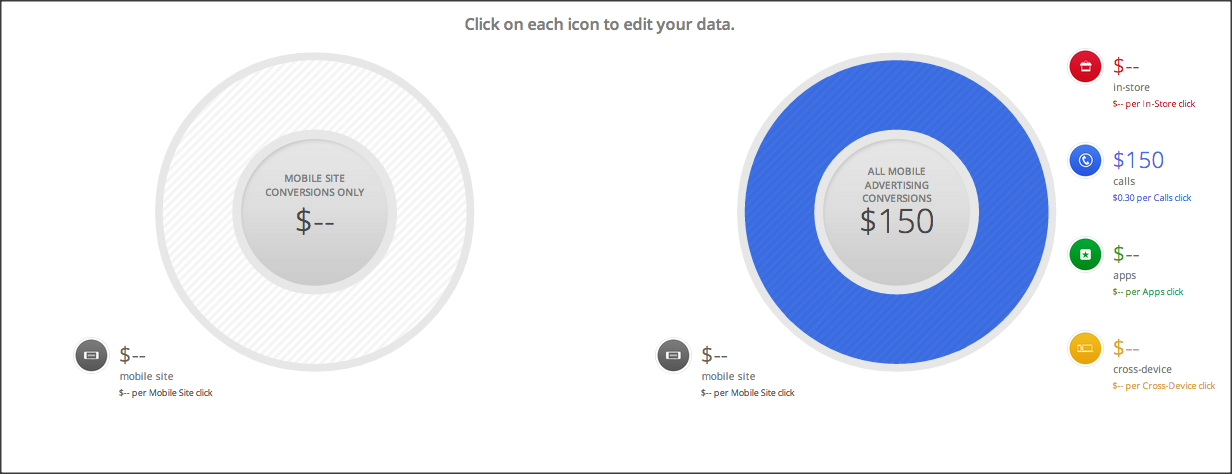This screenshot has width=1232, height=474.
Task: Click the red in-store icon
Action: (x=1085, y=66)
